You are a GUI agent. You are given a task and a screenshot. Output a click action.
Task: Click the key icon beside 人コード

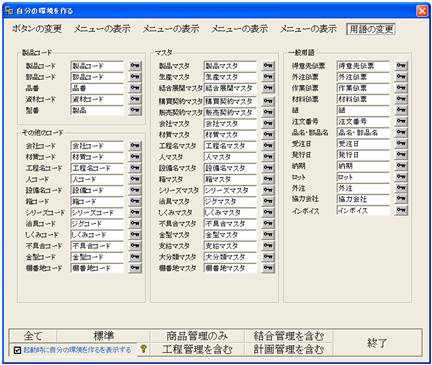click(135, 179)
